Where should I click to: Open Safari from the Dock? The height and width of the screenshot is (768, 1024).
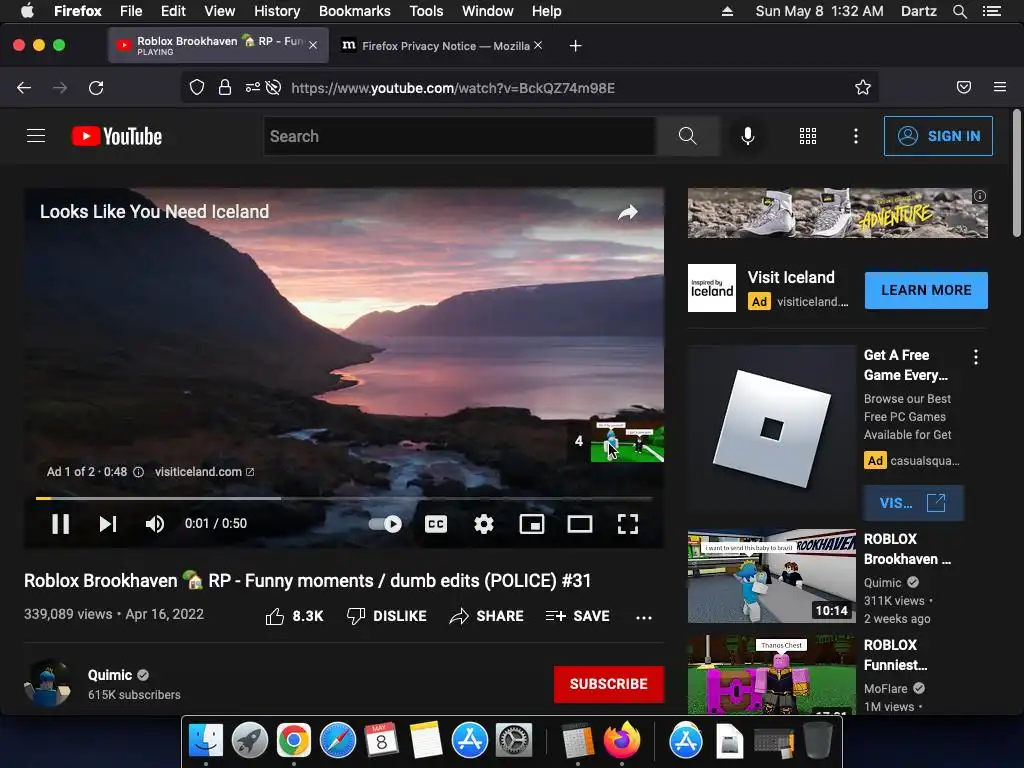pyautogui.click(x=338, y=741)
